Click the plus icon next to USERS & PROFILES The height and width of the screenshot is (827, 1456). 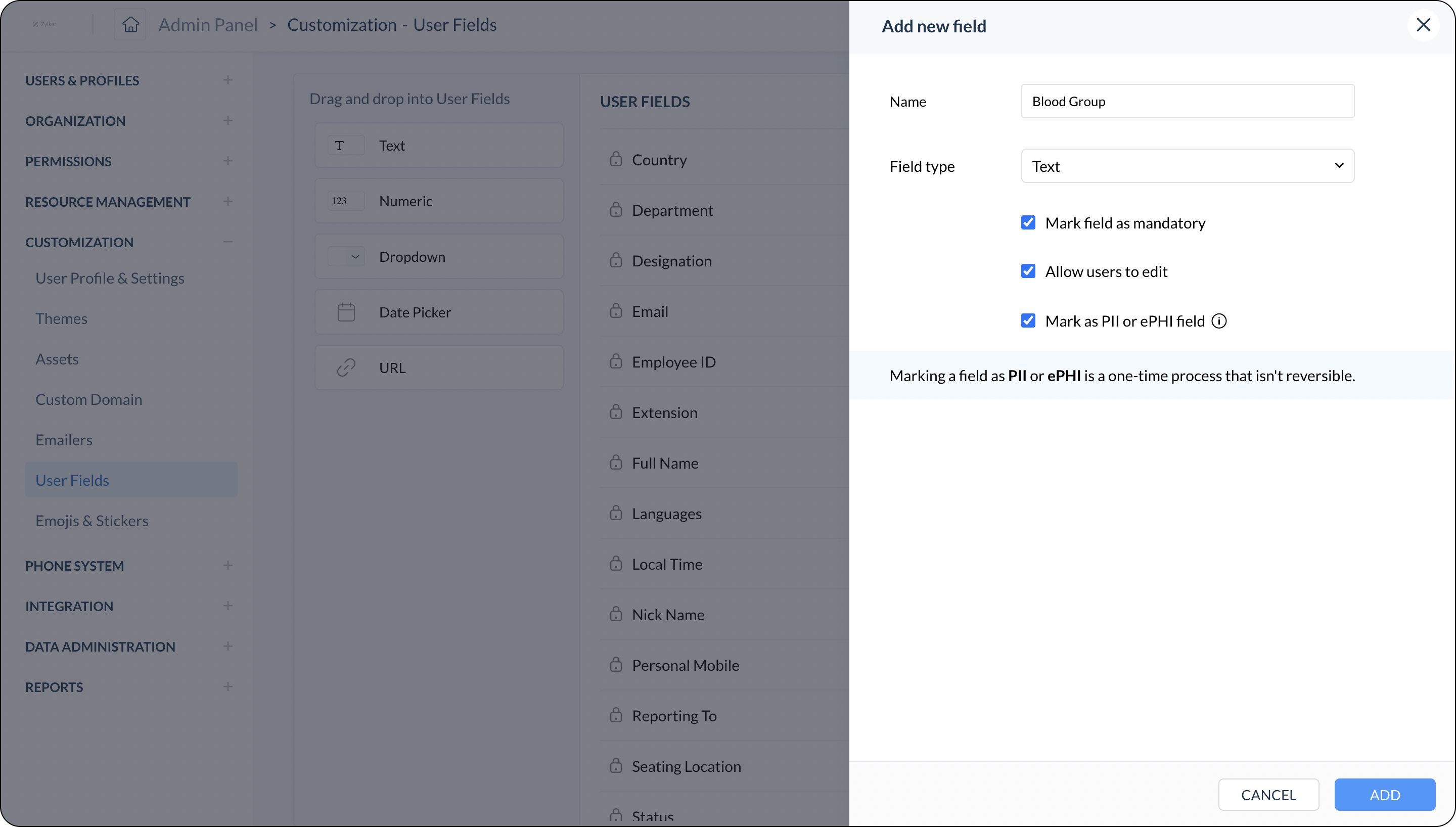pos(227,80)
